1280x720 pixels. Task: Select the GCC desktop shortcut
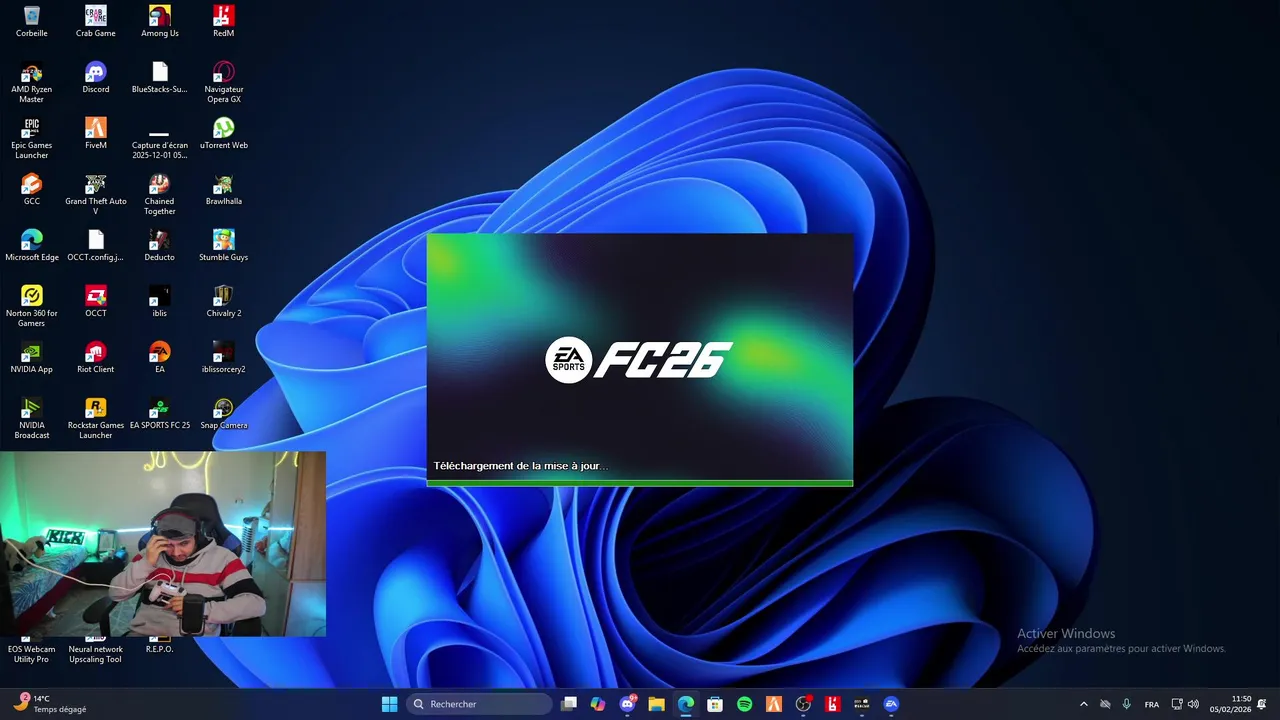[31, 190]
